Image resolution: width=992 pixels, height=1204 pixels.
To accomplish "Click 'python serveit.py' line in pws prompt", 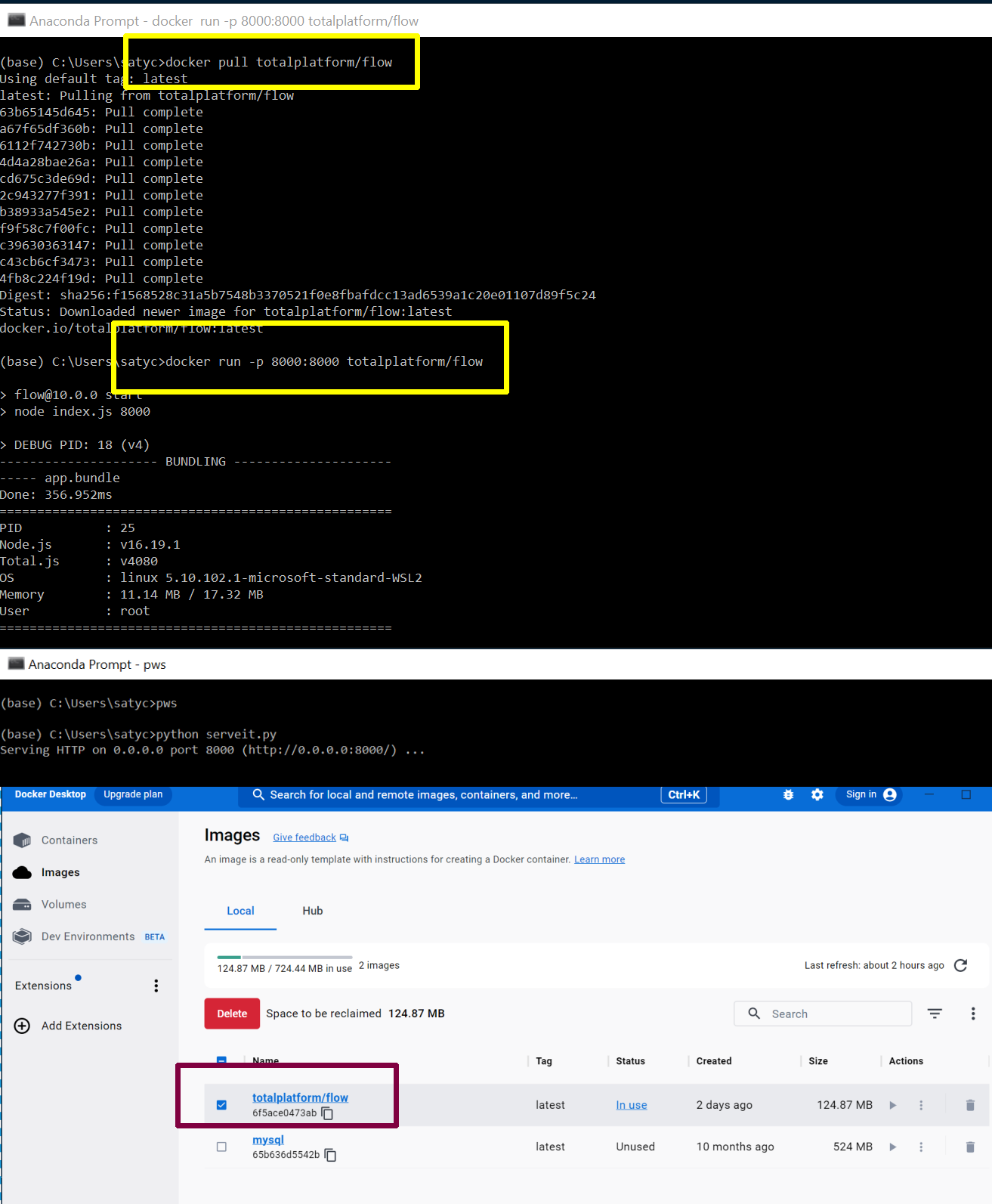I will click(216, 734).
